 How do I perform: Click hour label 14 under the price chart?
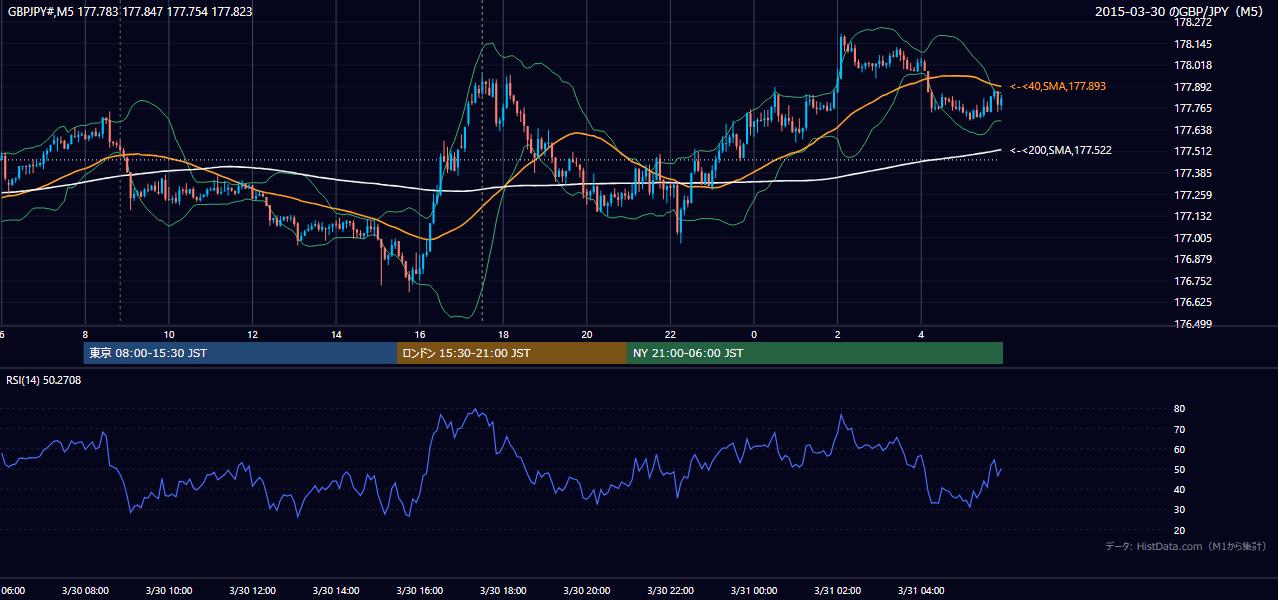(x=336, y=335)
